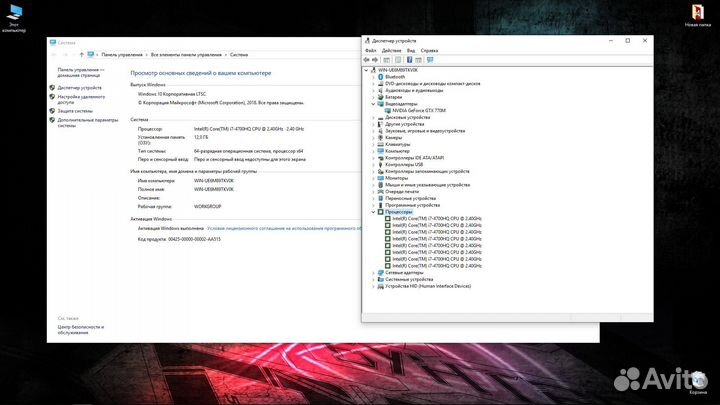This screenshot has width=720, height=405.
Task: Expand the Системные устройства category
Action: point(373,279)
